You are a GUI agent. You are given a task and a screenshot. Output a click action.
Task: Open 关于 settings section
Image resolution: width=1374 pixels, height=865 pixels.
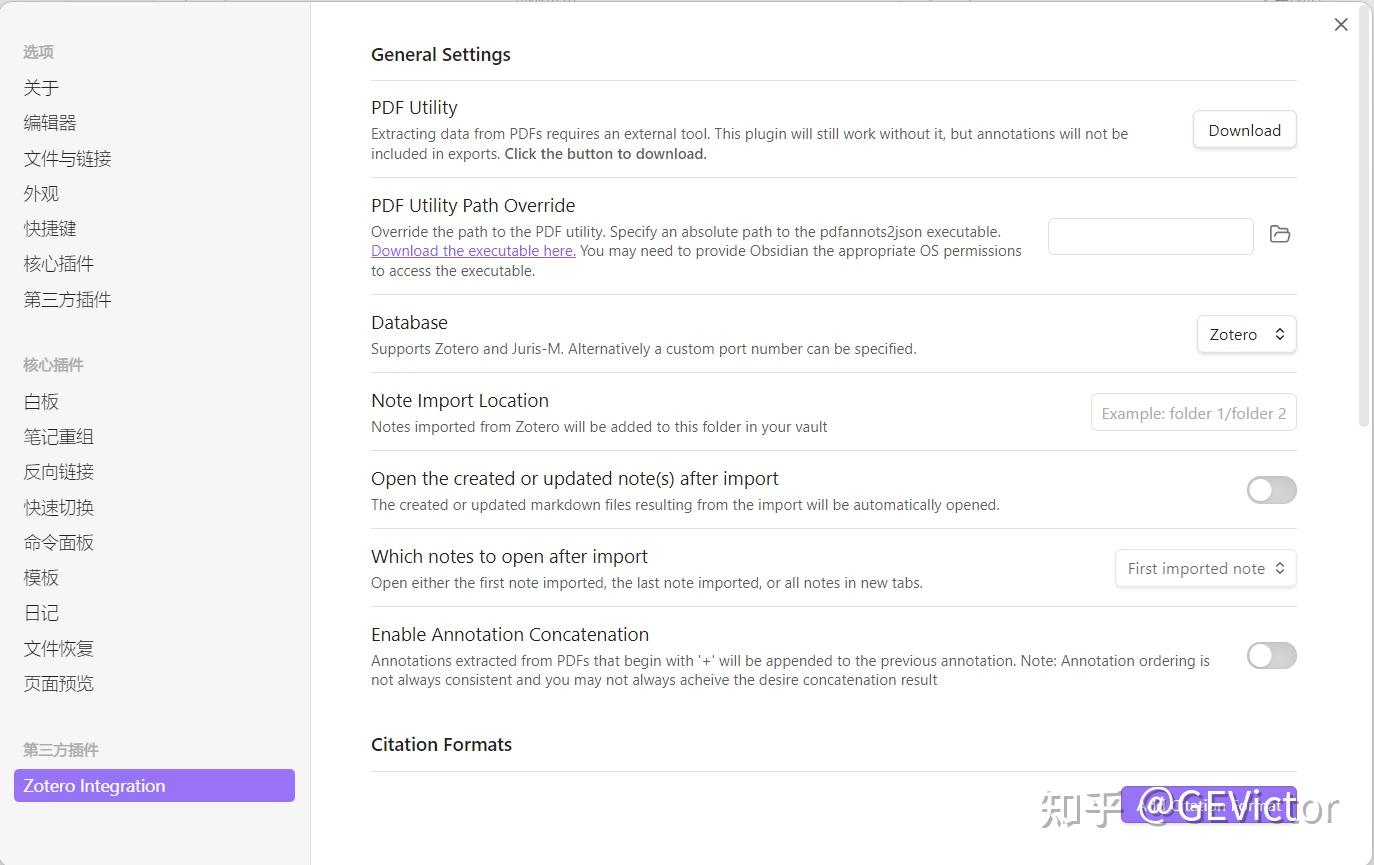click(x=40, y=87)
